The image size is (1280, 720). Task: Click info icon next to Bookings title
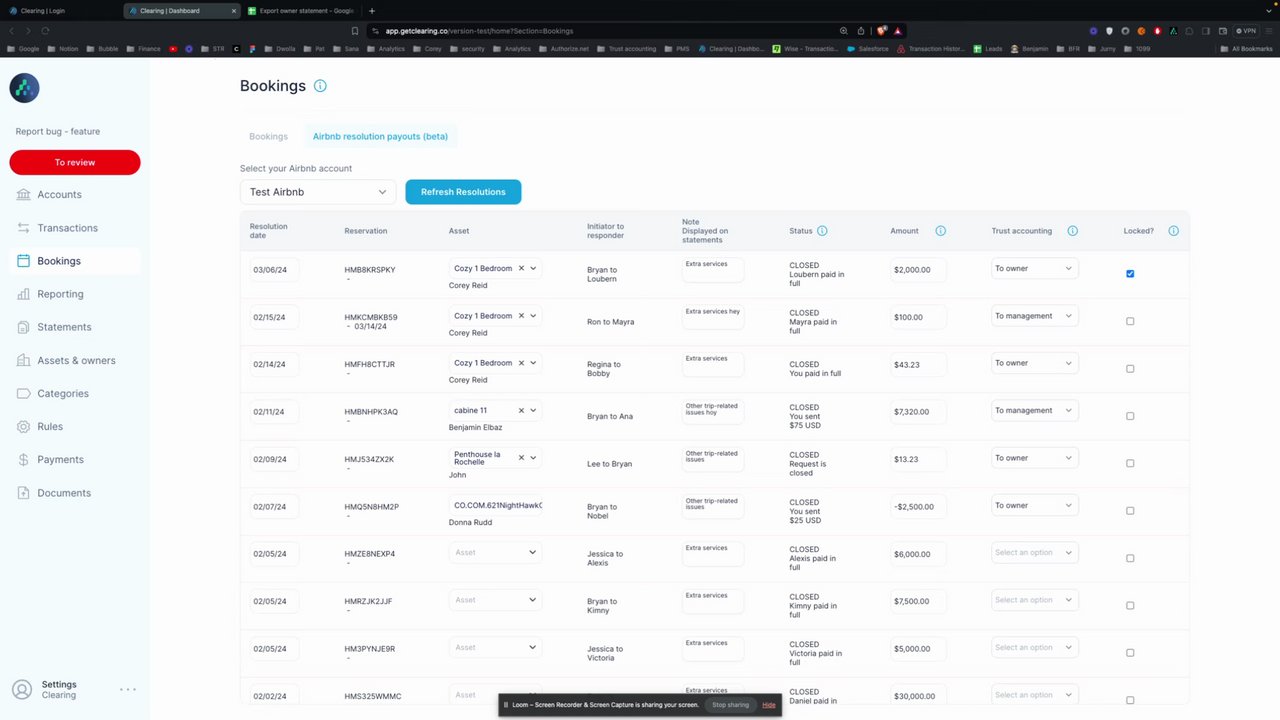(320, 86)
